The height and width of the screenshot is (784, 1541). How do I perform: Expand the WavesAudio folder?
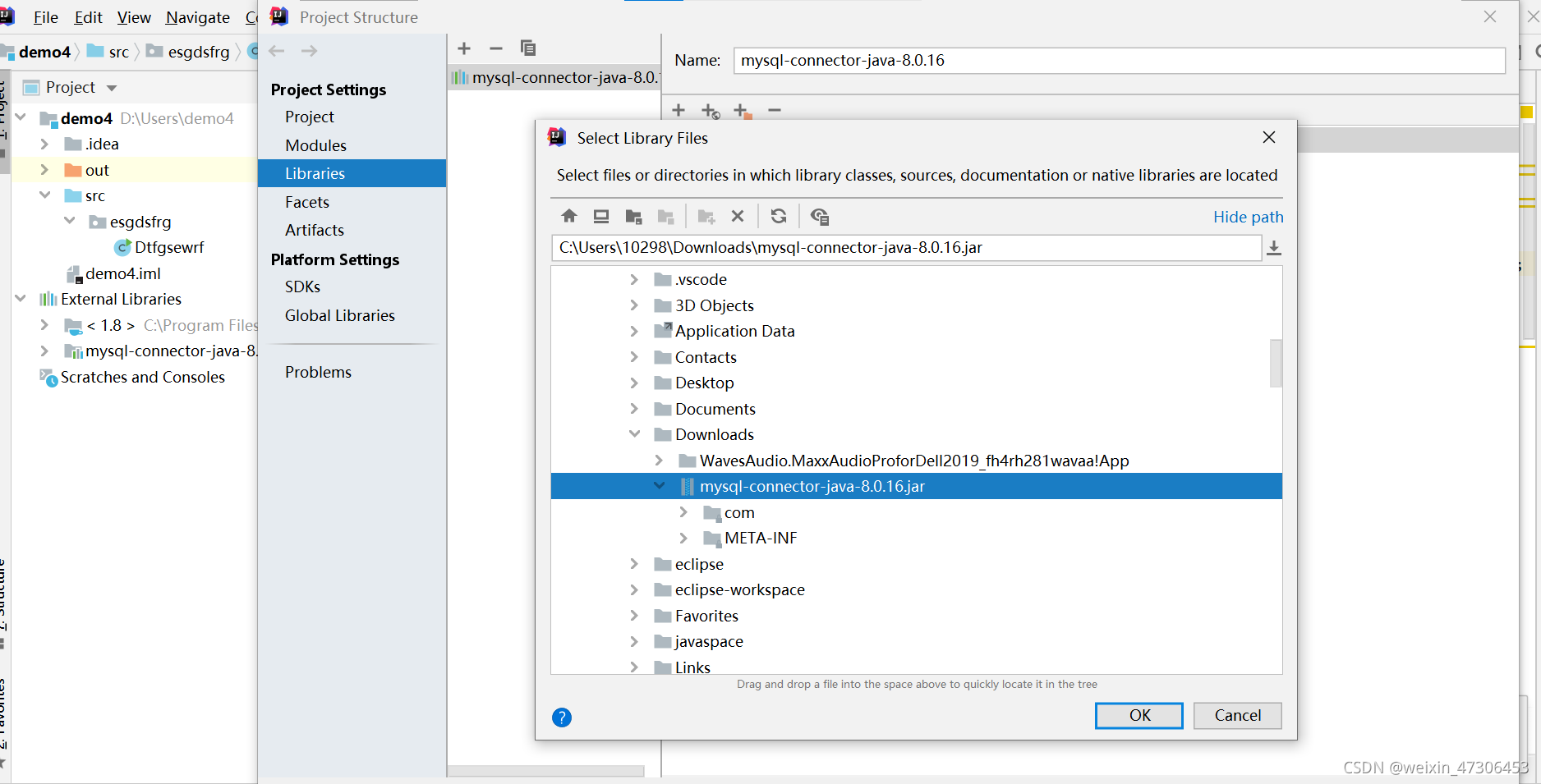[659, 461]
